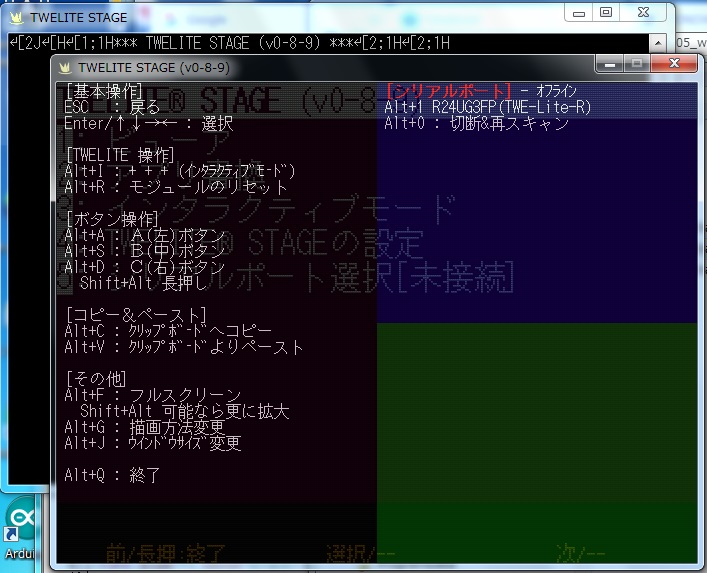Click the red [シリアルポート] heading
707x573 pixels.
point(449,91)
